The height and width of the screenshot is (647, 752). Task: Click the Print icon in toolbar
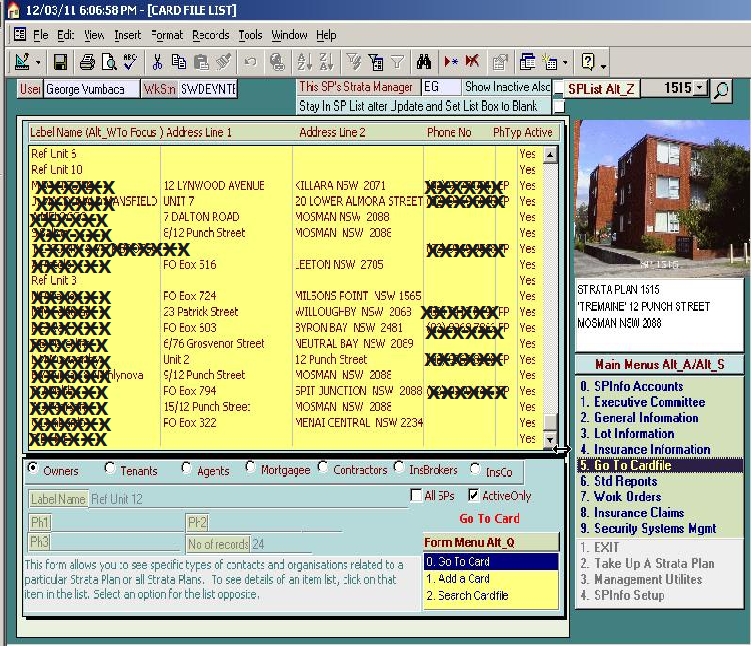click(x=87, y=62)
